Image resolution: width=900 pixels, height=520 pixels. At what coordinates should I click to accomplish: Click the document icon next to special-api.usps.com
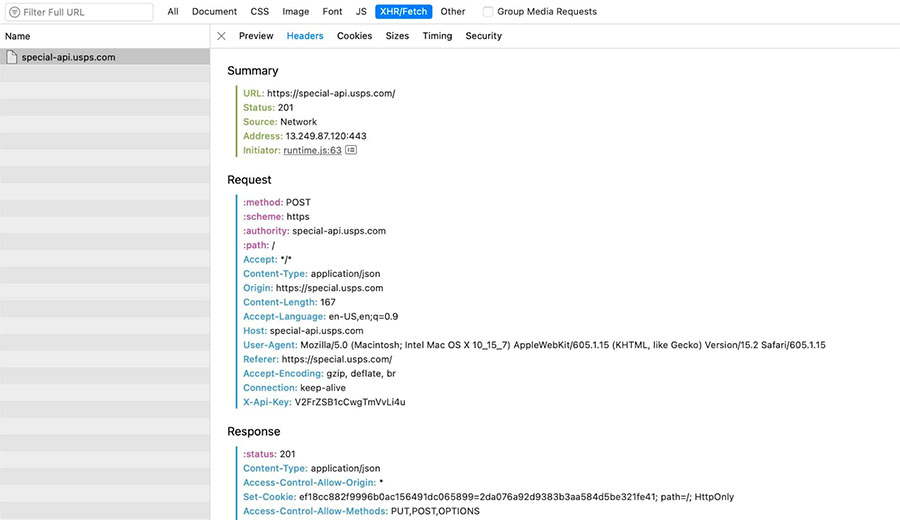click(x=11, y=57)
